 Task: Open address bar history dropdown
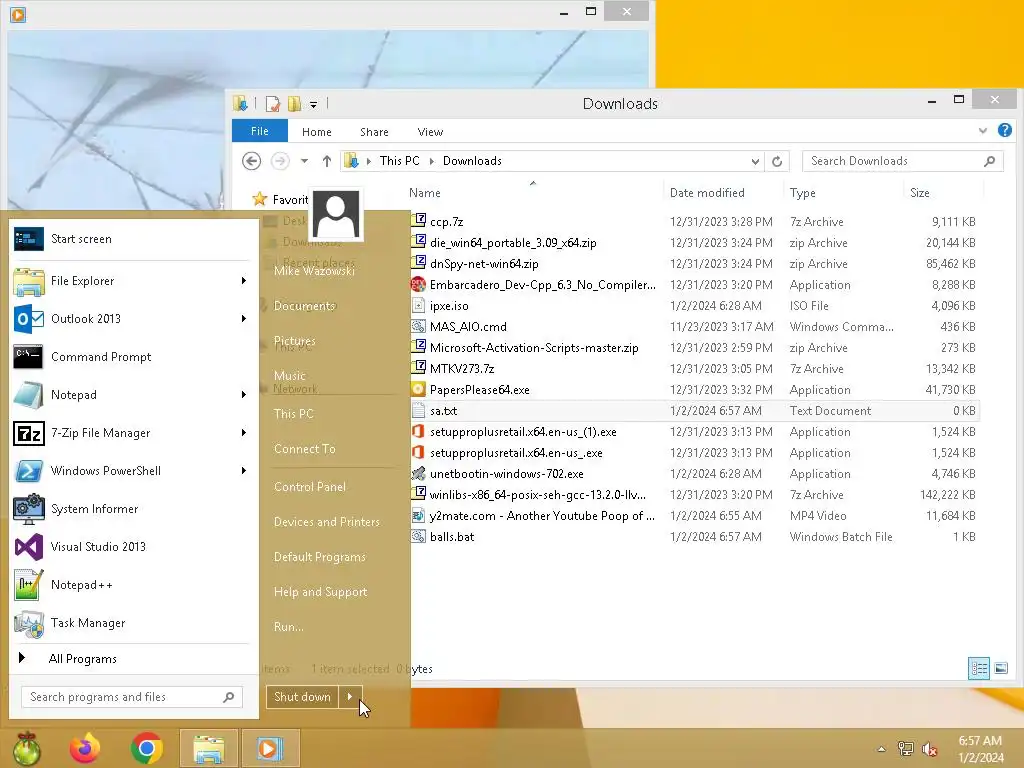tap(755, 161)
